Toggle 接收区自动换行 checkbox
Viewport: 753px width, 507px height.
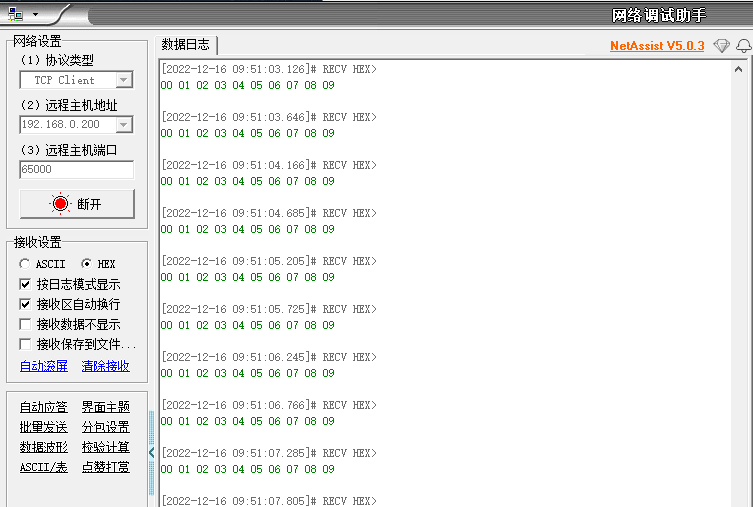point(26,304)
